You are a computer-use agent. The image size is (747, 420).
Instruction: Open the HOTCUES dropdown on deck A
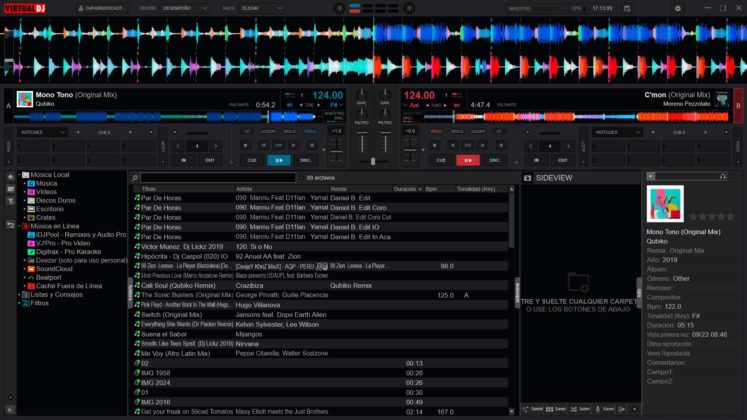point(42,132)
